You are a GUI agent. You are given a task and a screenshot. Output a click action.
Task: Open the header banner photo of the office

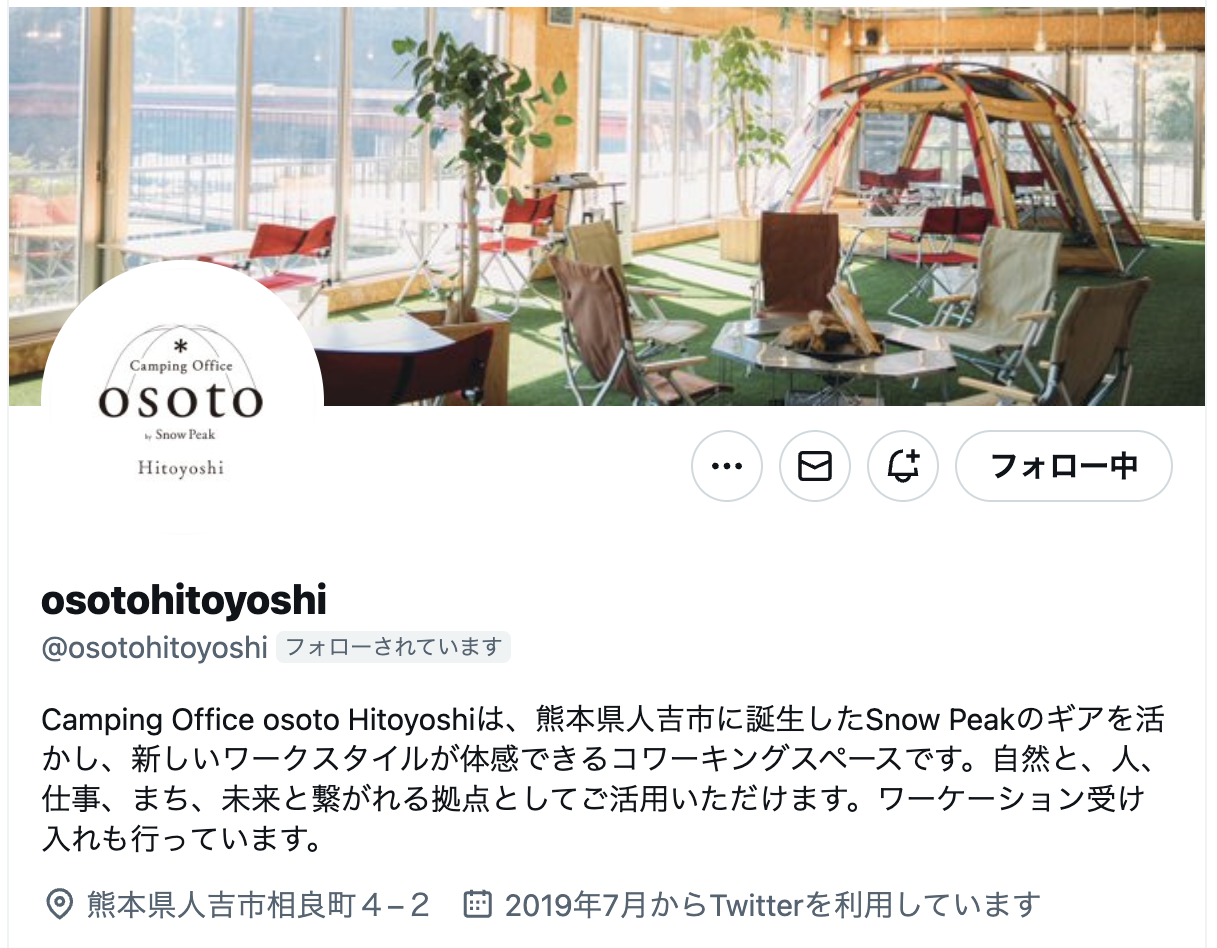(x=608, y=206)
